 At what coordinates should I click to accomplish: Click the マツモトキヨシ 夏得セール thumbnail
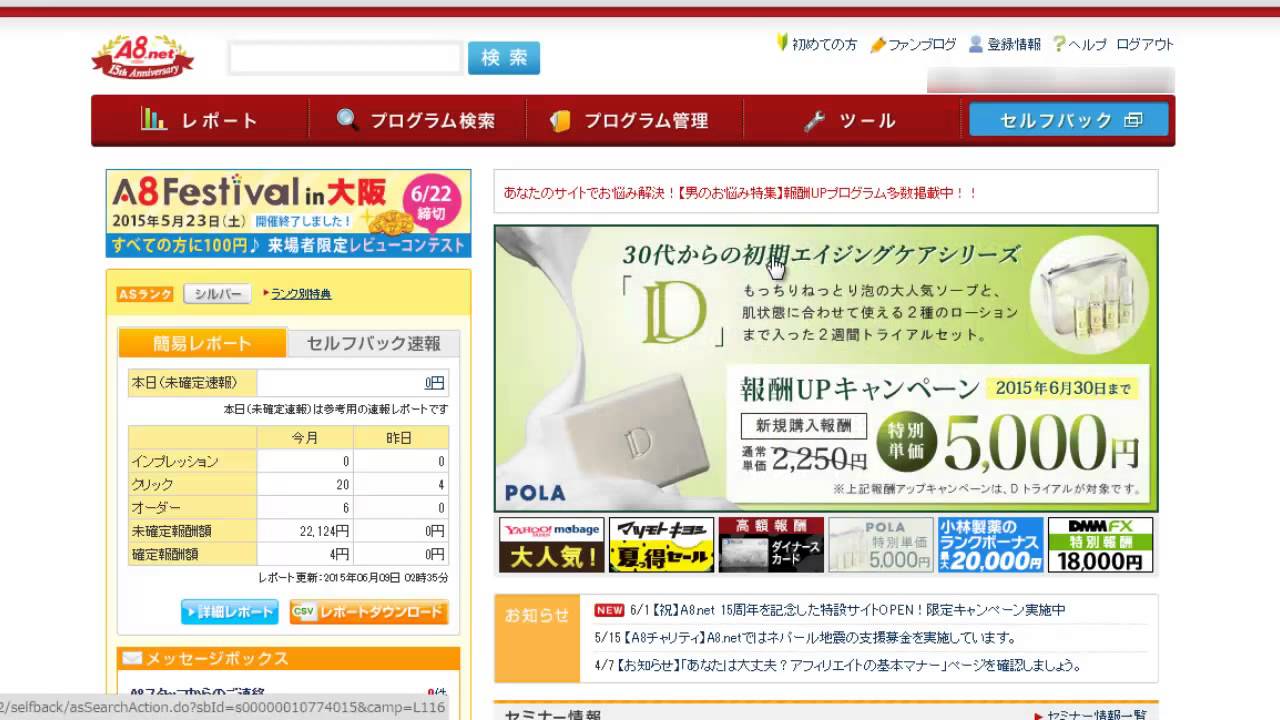[x=661, y=545]
